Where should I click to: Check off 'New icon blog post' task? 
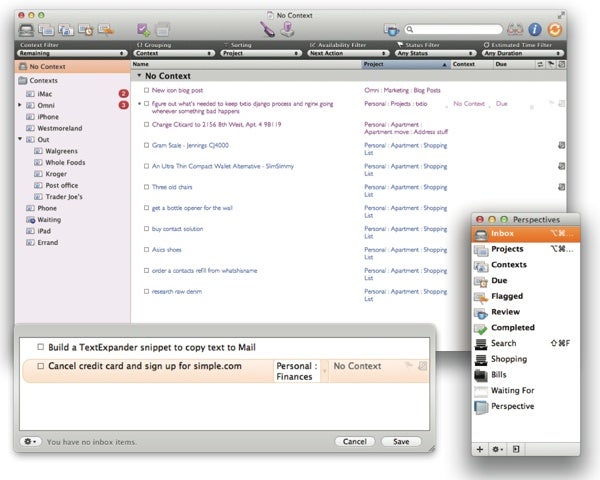[x=146, y=90]
